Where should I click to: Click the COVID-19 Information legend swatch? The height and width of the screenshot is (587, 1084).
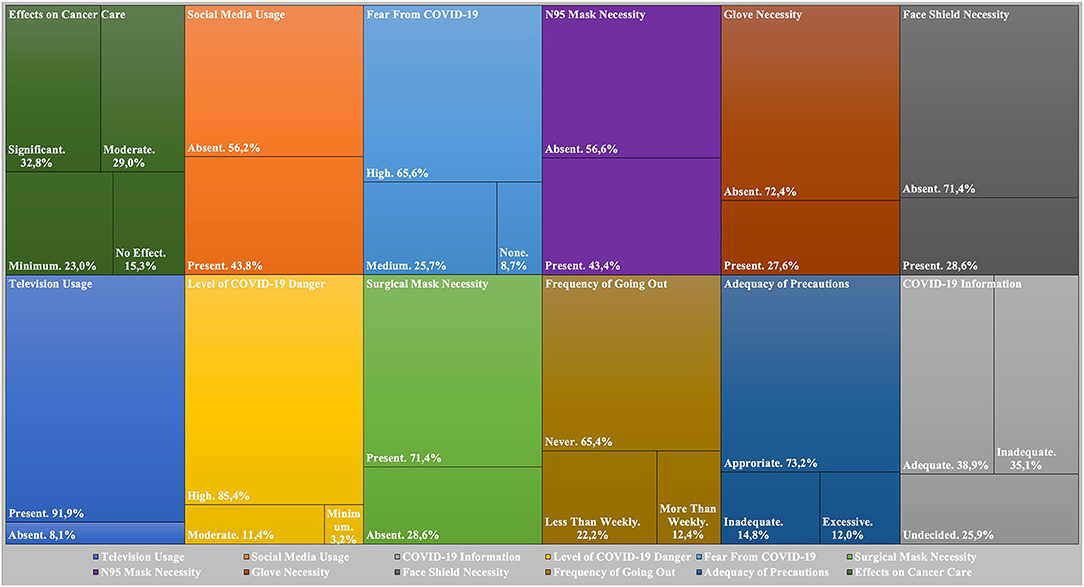point(398,557)
